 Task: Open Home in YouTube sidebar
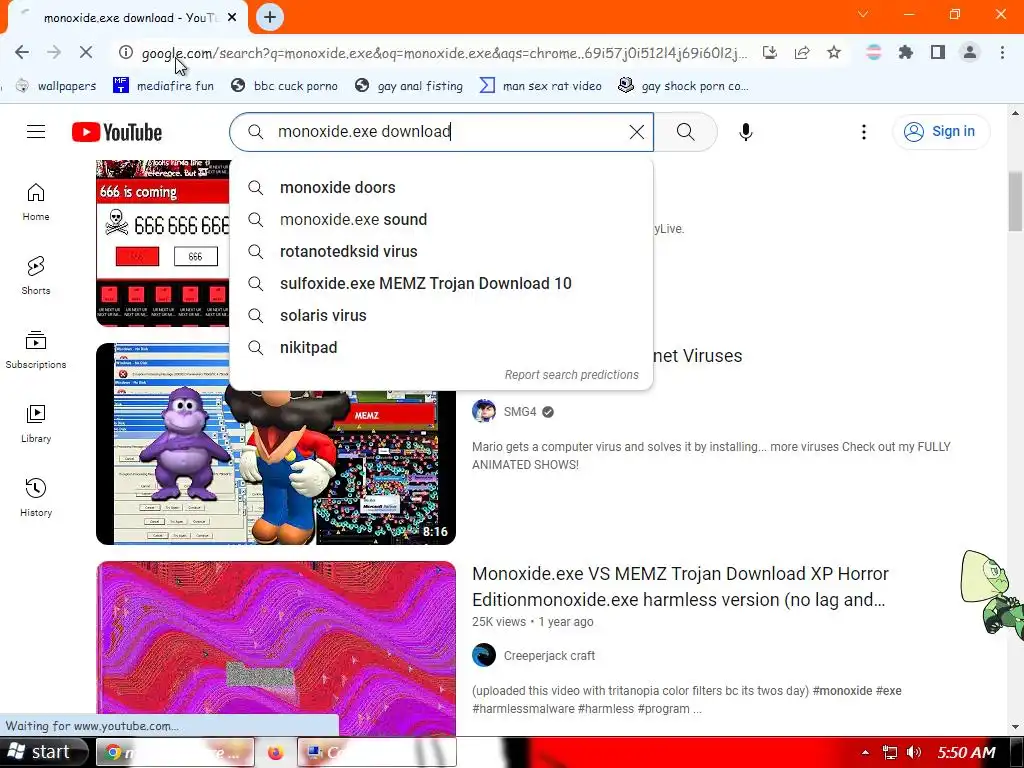pos(36,202)
